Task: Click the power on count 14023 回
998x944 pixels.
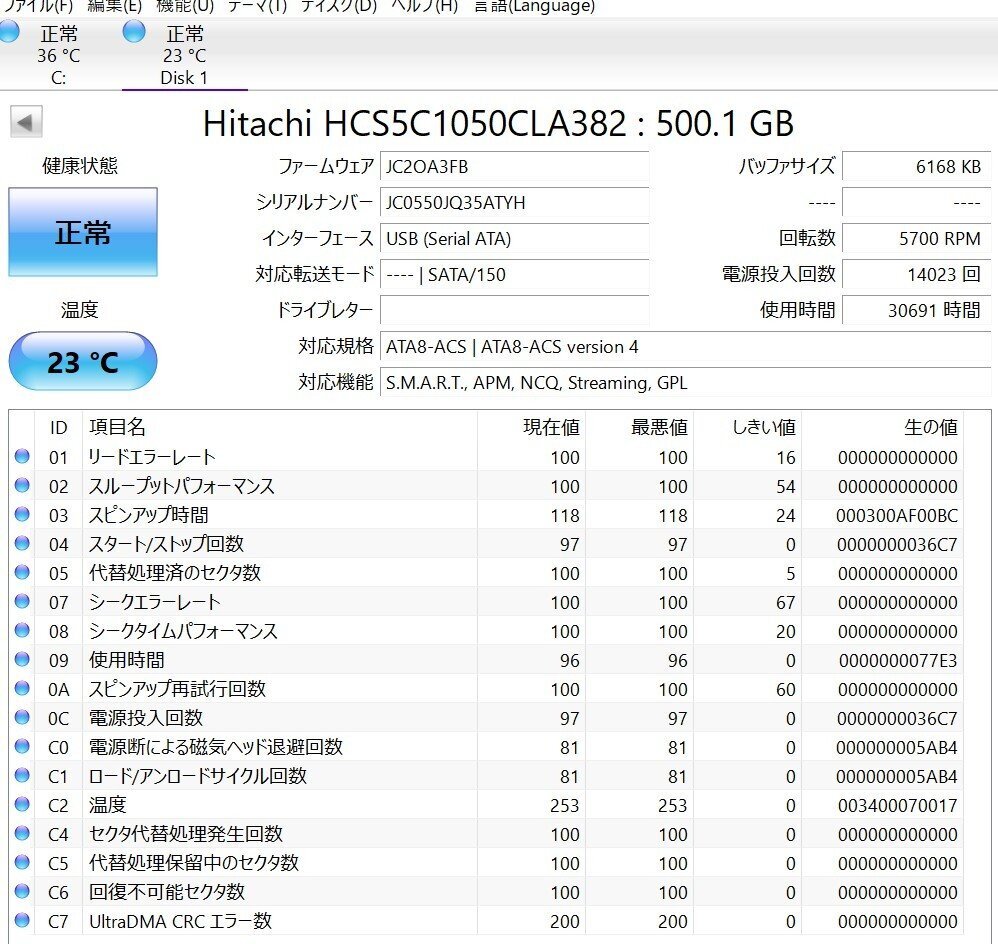Action: pos(917,274)
